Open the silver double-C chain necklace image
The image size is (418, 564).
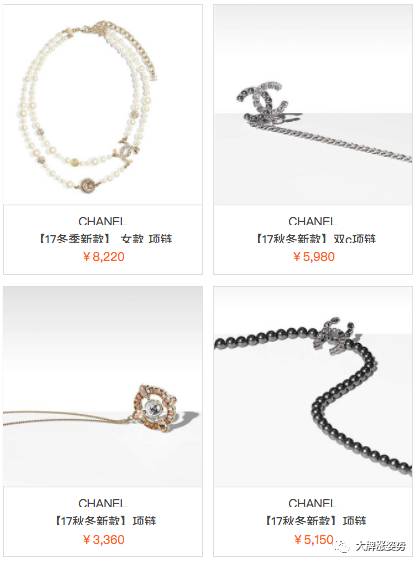pos(313,105)
